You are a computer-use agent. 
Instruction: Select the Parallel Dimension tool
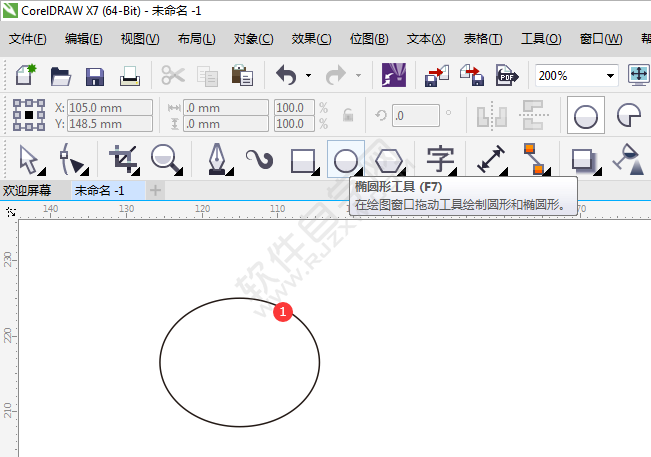click(x=491, y=160)
